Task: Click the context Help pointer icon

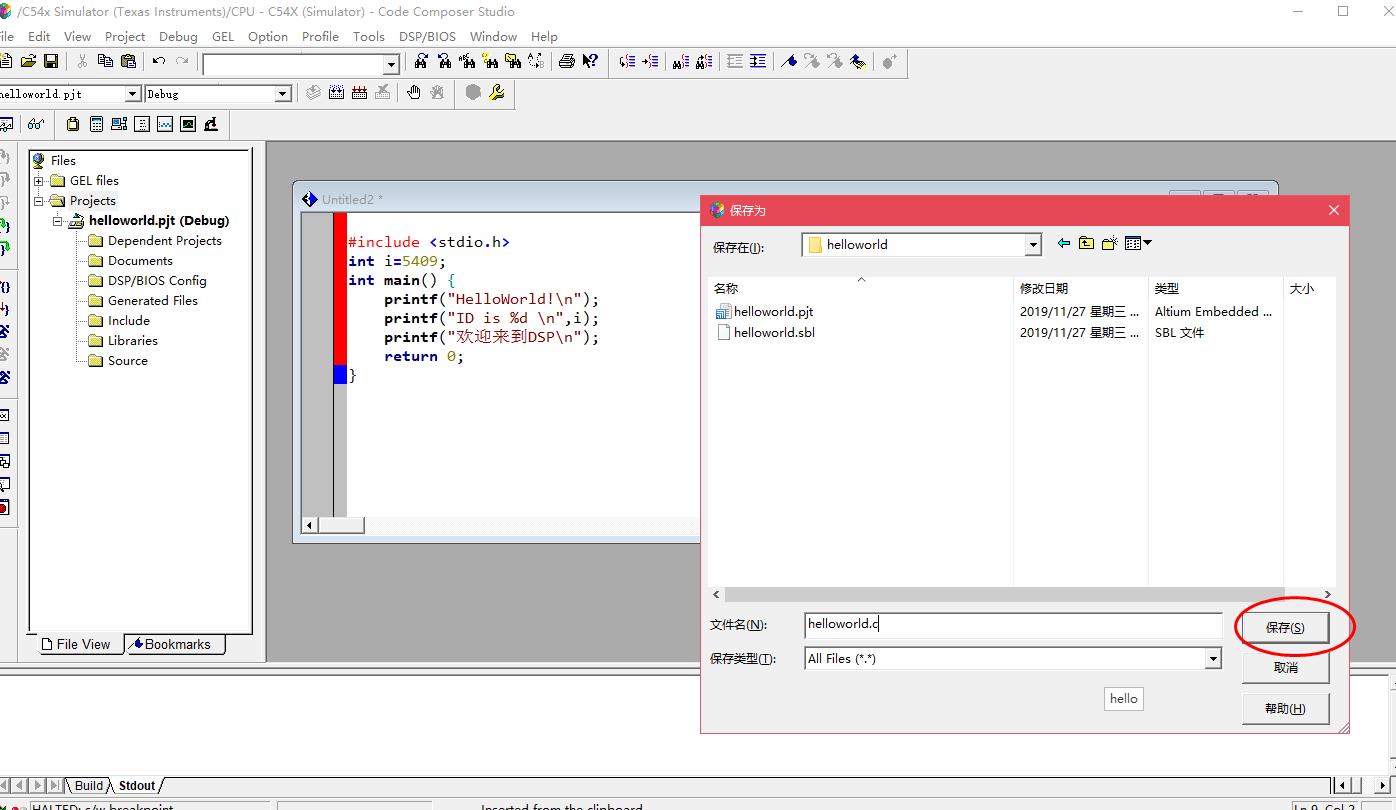Action: 590,62
